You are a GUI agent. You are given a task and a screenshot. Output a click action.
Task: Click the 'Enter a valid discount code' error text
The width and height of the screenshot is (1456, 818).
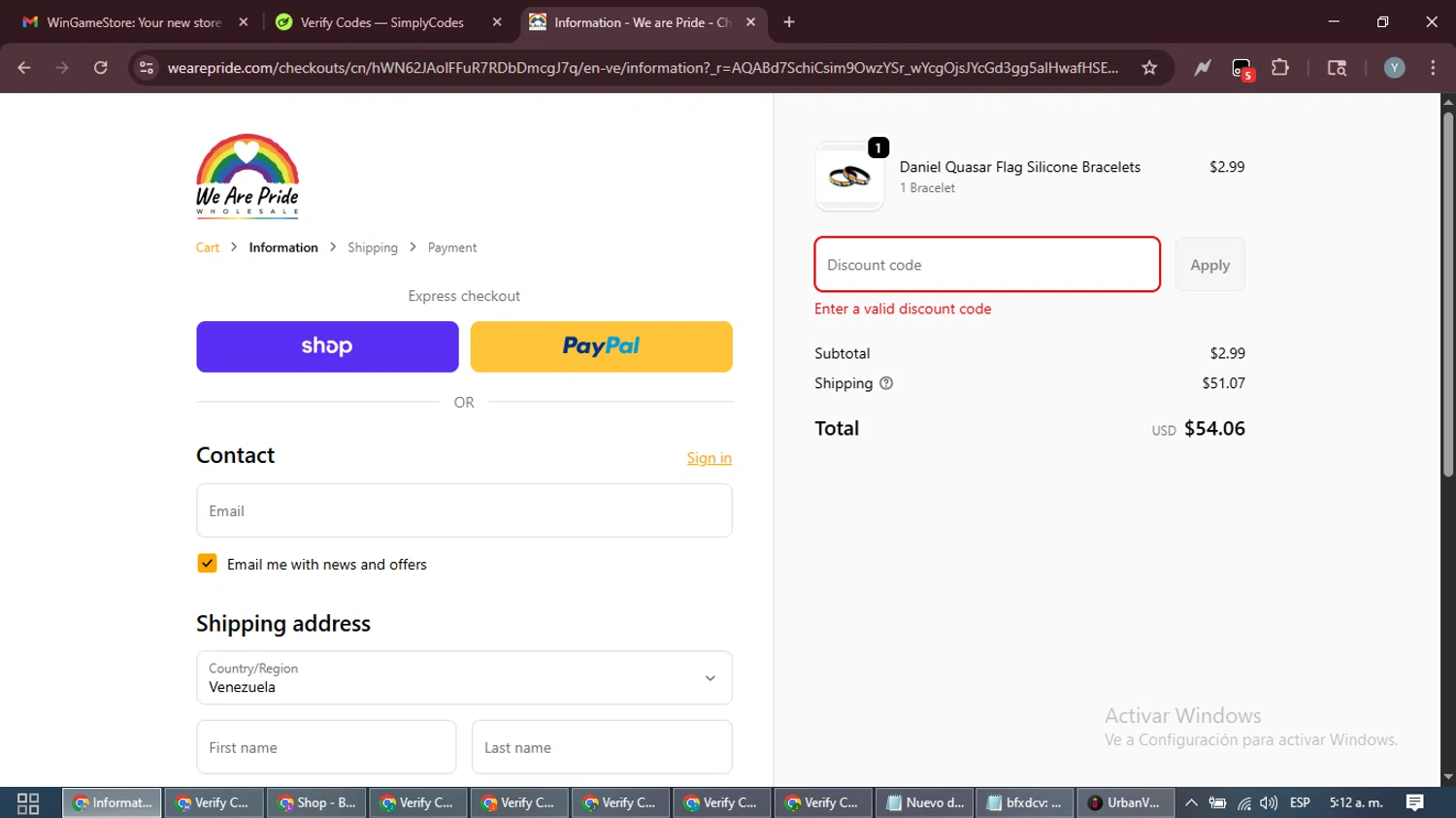(903, 309)
